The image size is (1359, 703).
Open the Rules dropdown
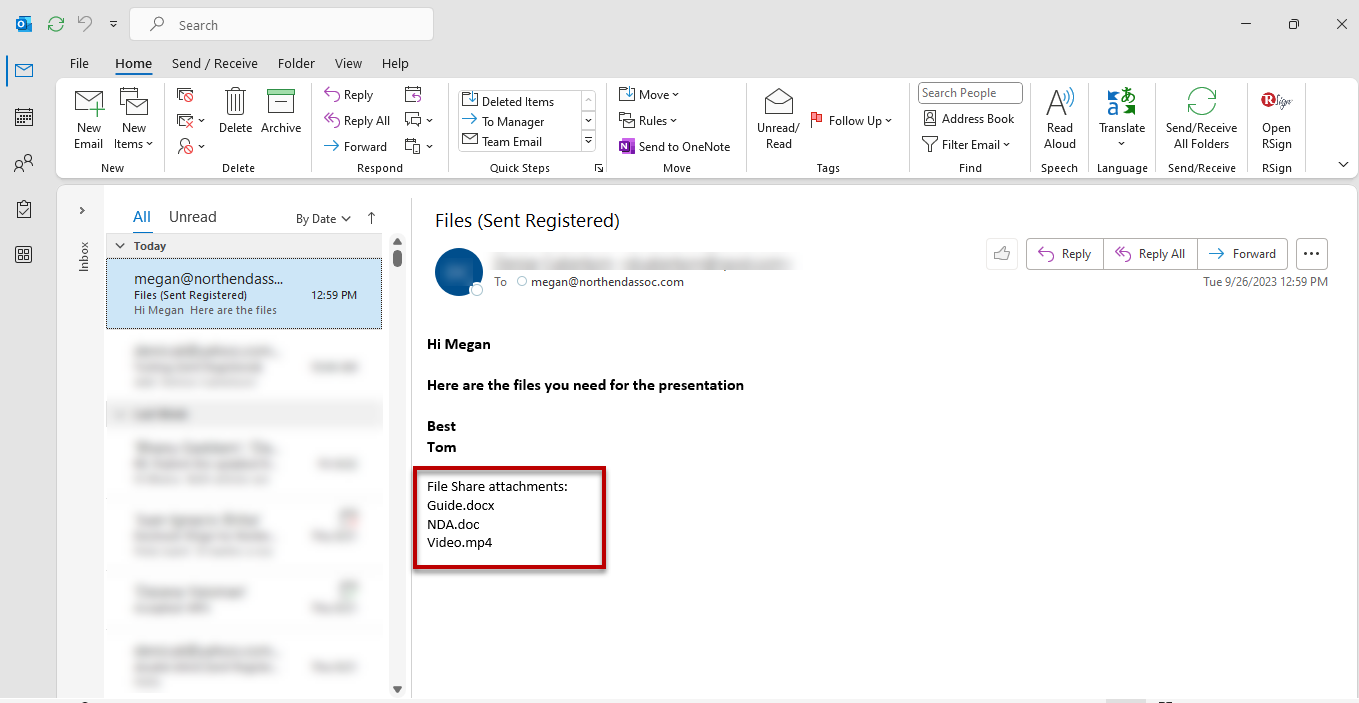click(648, 120)
